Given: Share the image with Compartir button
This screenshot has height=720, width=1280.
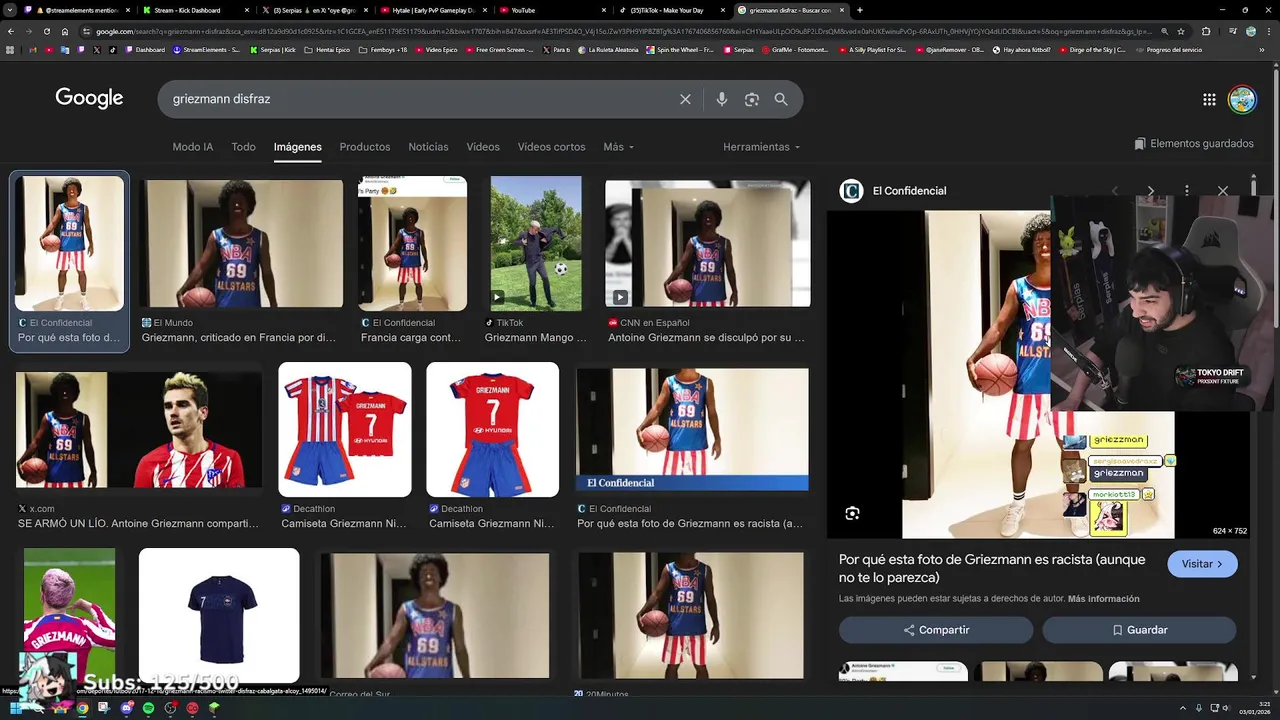Looking at the screenshot, I should (x=936, y=630).
